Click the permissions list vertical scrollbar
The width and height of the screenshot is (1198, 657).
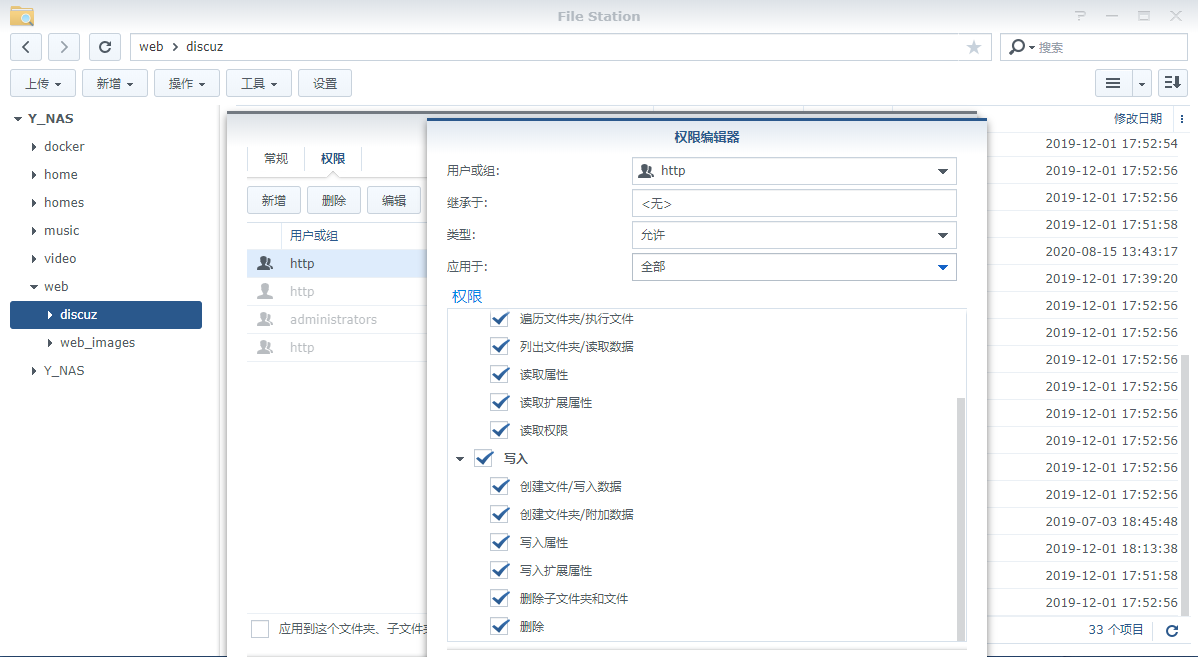(961, 518)
